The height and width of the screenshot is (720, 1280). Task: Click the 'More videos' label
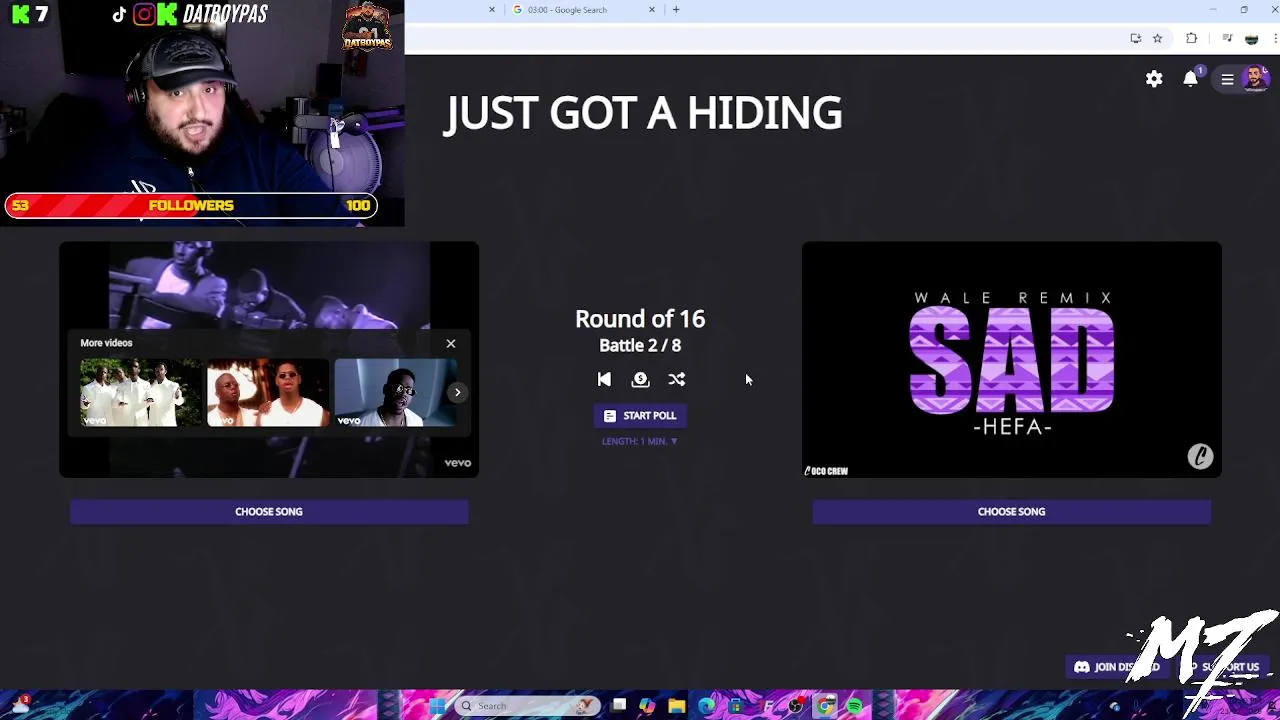point(106,343)
